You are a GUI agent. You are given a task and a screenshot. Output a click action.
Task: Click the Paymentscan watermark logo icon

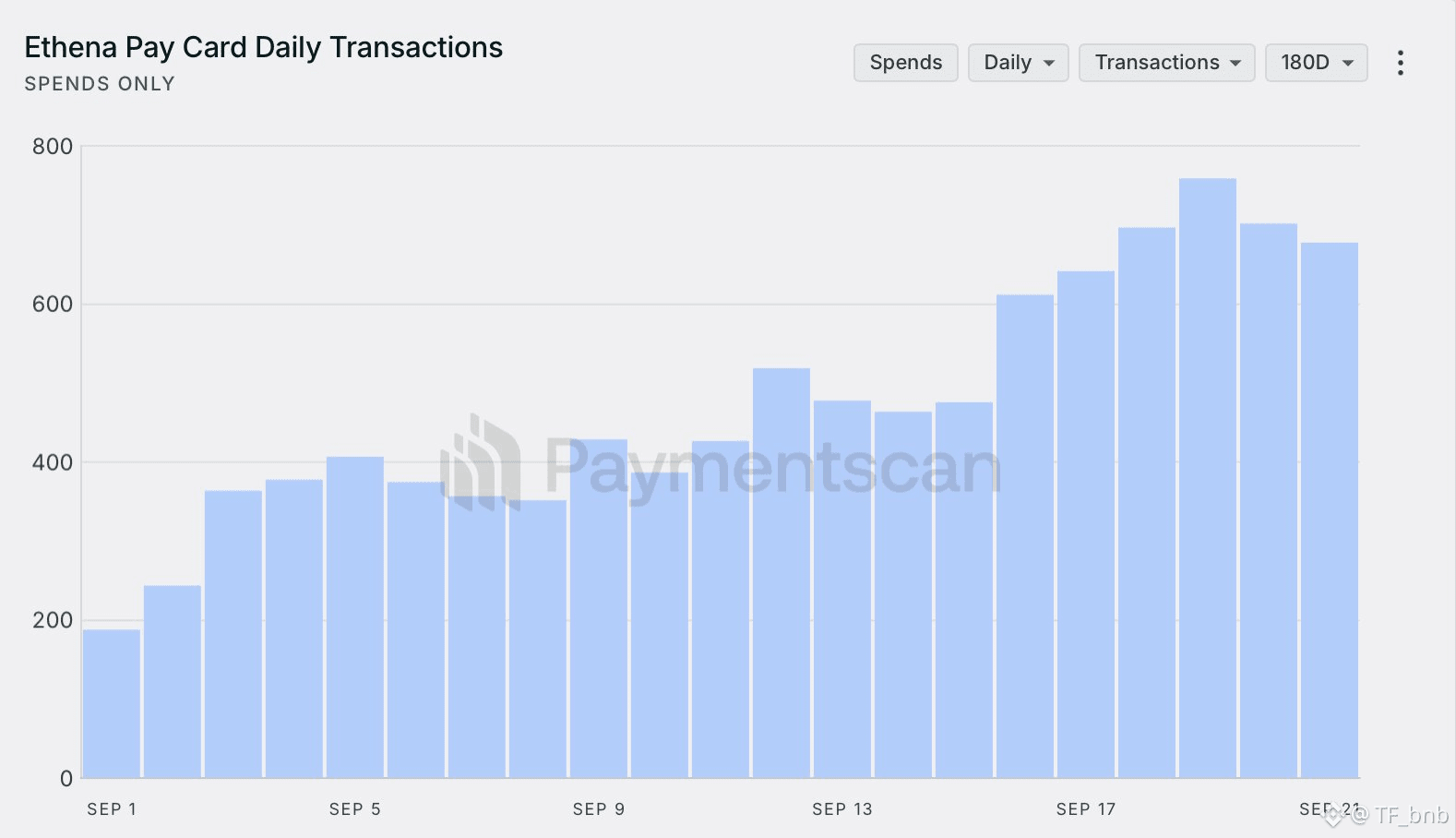481,462
